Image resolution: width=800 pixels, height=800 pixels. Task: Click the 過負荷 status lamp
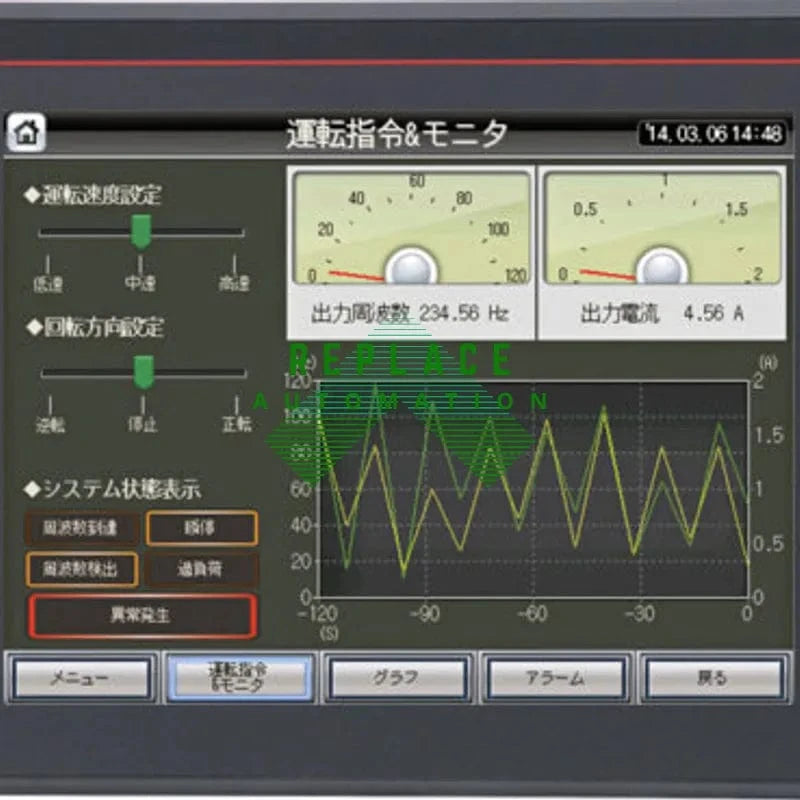[201, 569]
